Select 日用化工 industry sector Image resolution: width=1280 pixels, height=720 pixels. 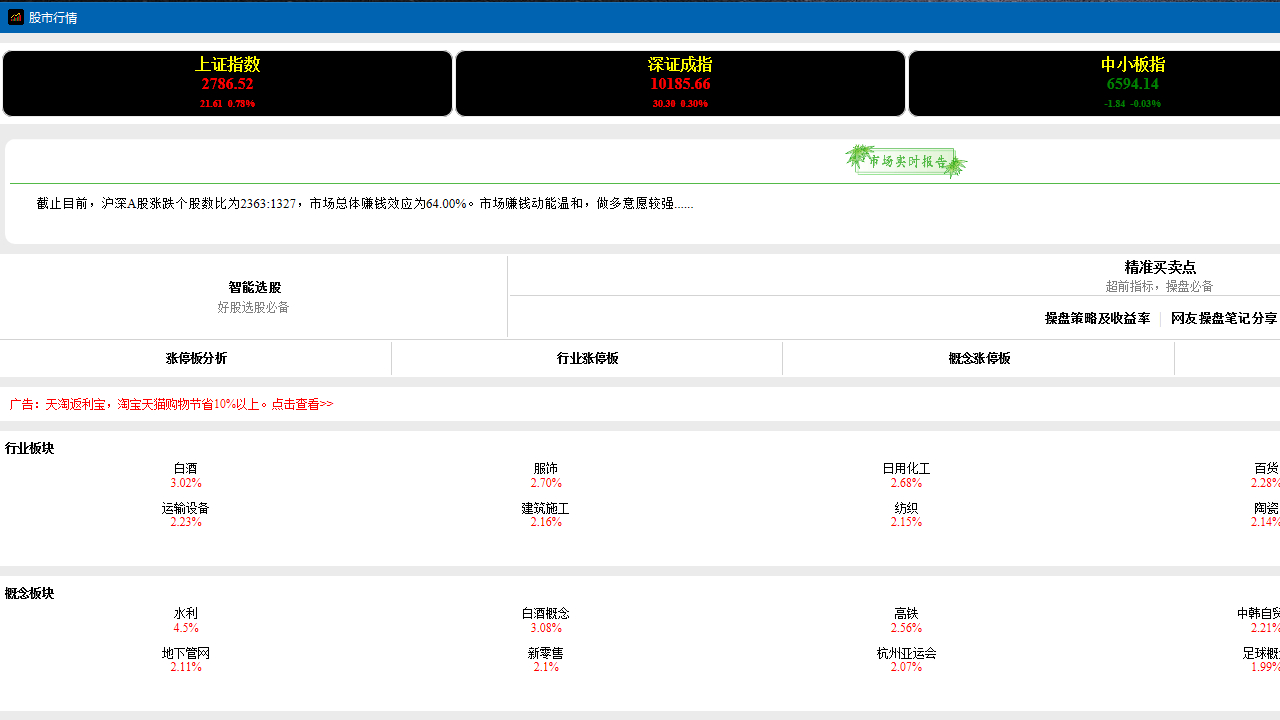tap(906, 468)
